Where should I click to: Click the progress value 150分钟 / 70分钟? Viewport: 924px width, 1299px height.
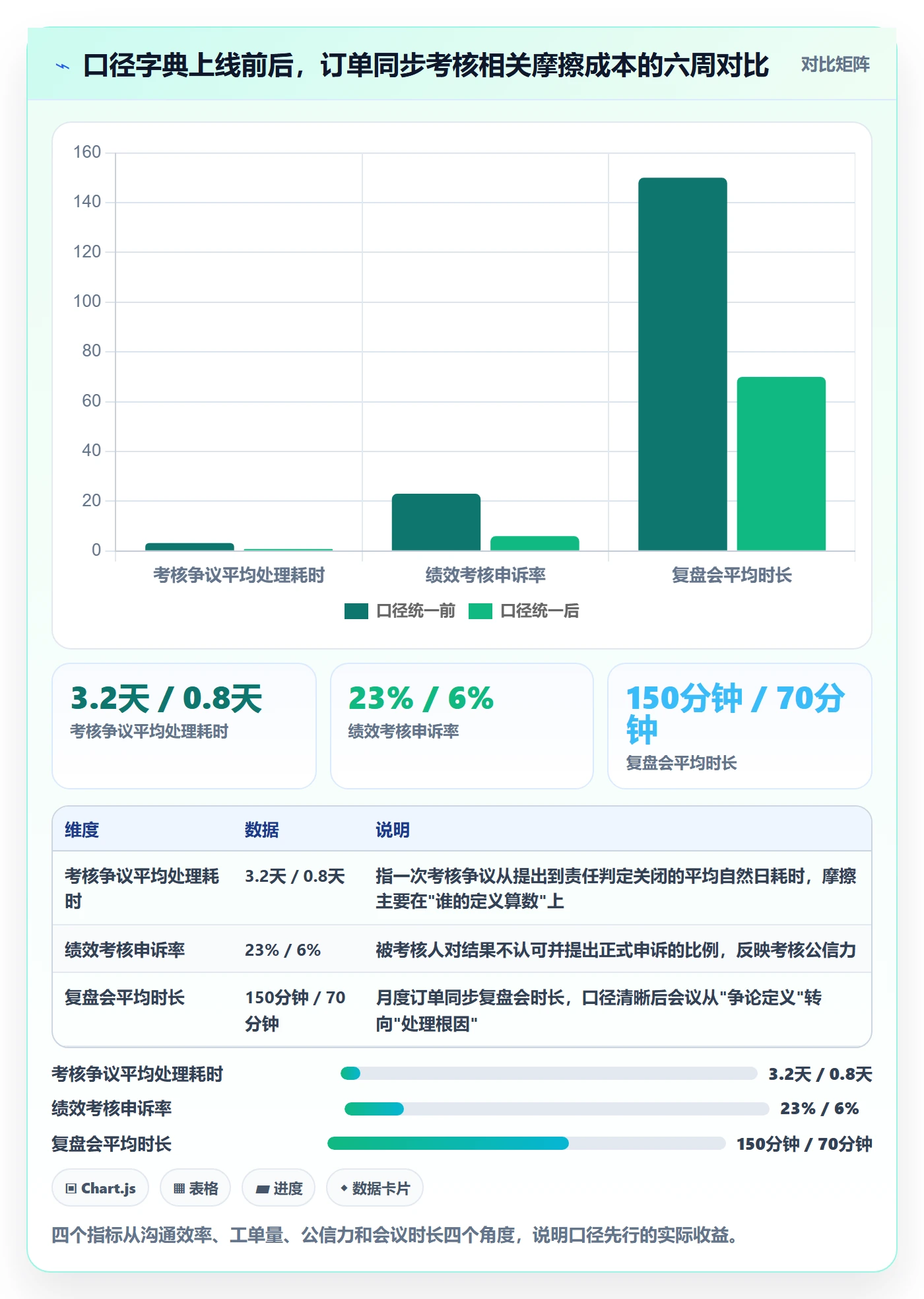point(805,1144)
